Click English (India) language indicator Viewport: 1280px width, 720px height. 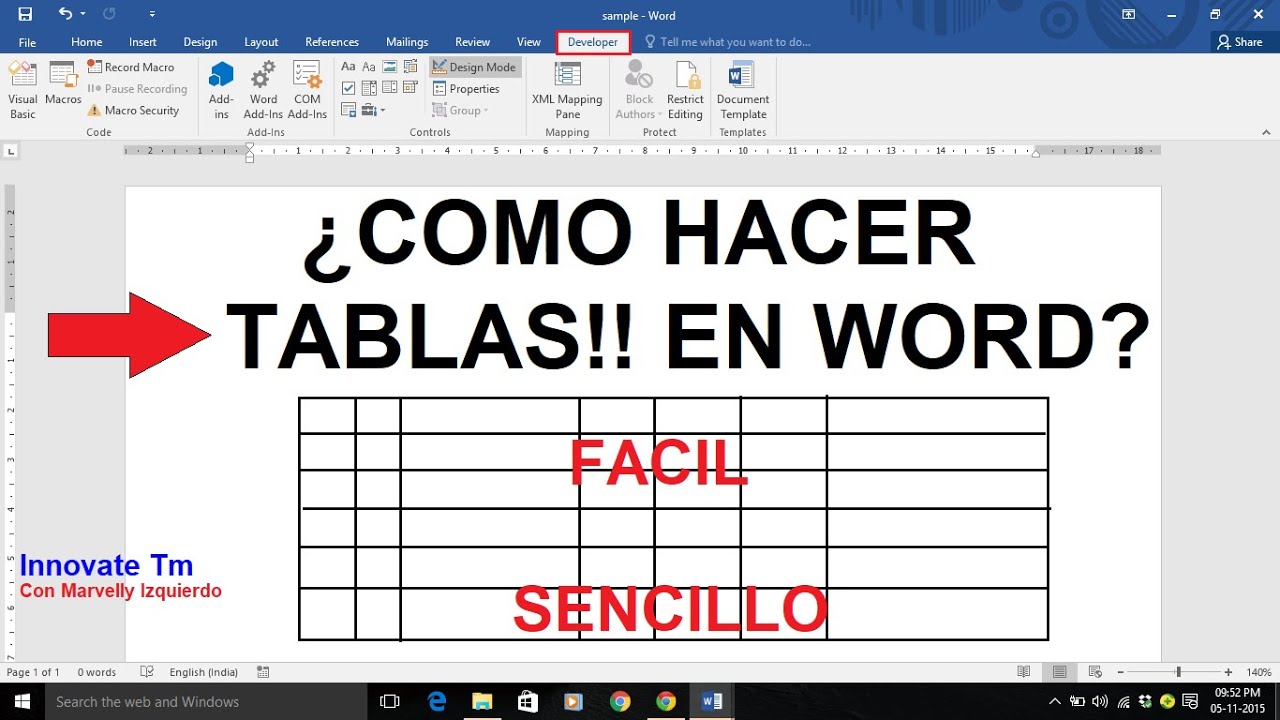tap(204, 672)
